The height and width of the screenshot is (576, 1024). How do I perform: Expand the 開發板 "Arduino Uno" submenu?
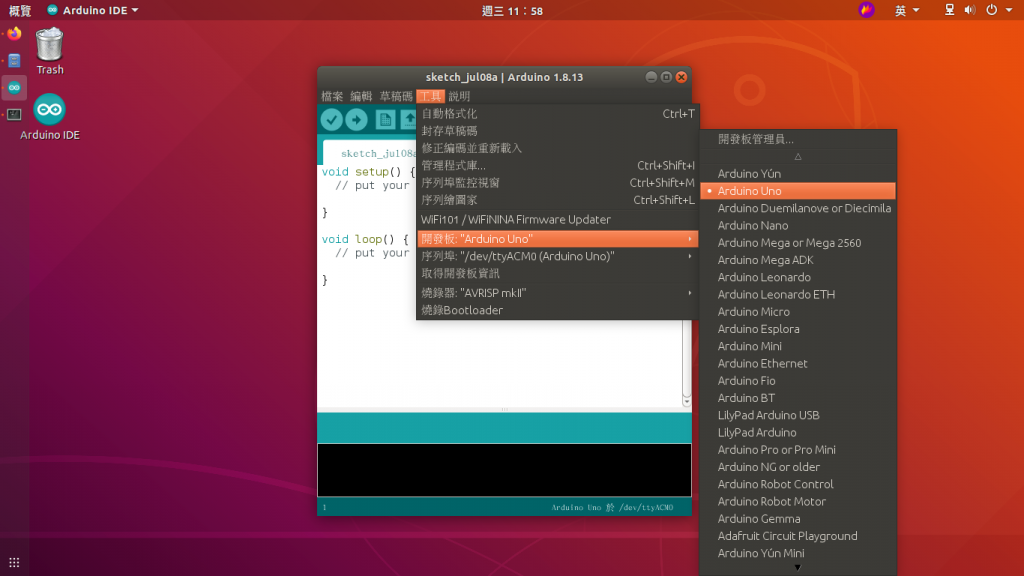tap(558, 239)
